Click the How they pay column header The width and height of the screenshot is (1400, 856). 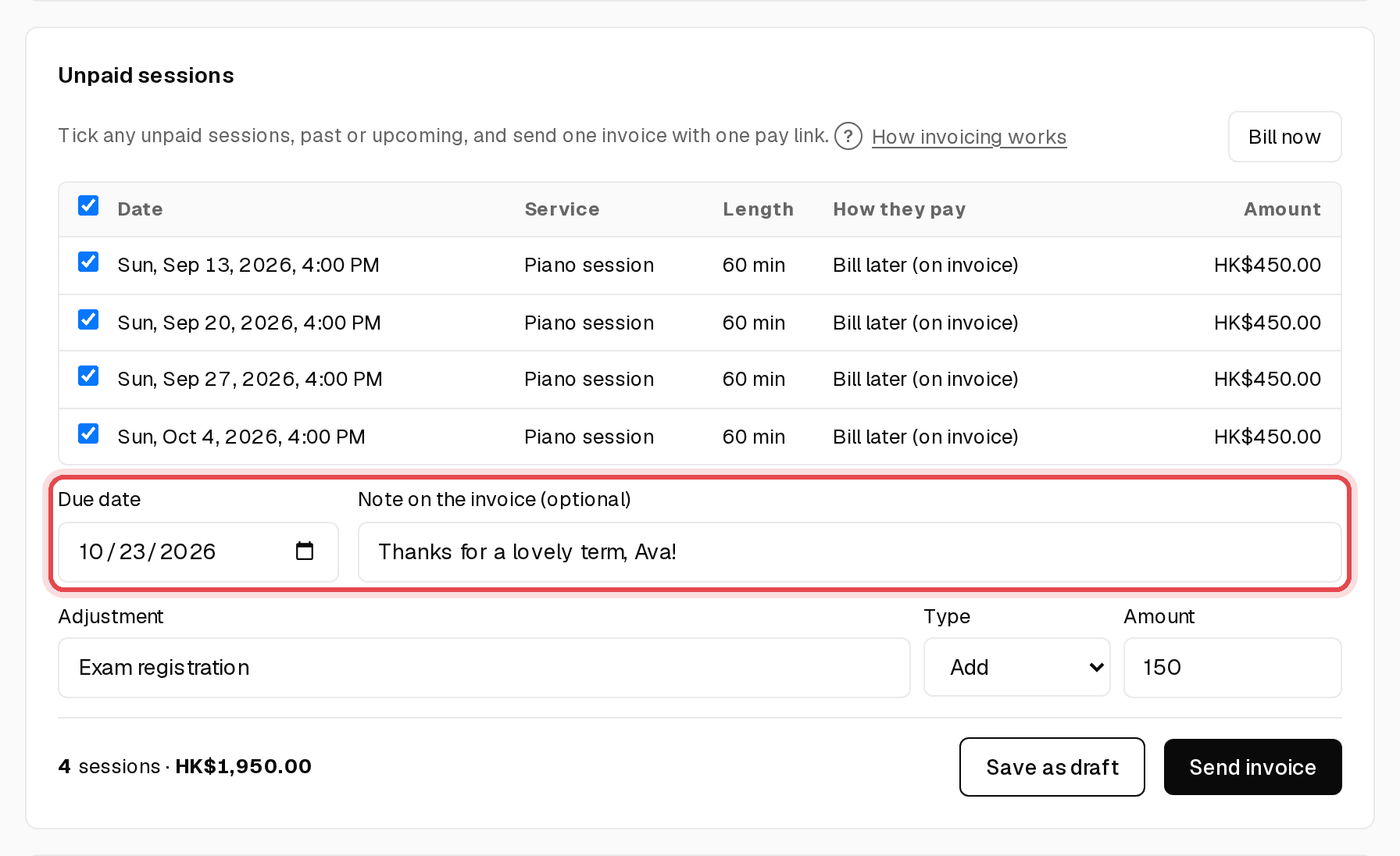[x=899, y=209]
